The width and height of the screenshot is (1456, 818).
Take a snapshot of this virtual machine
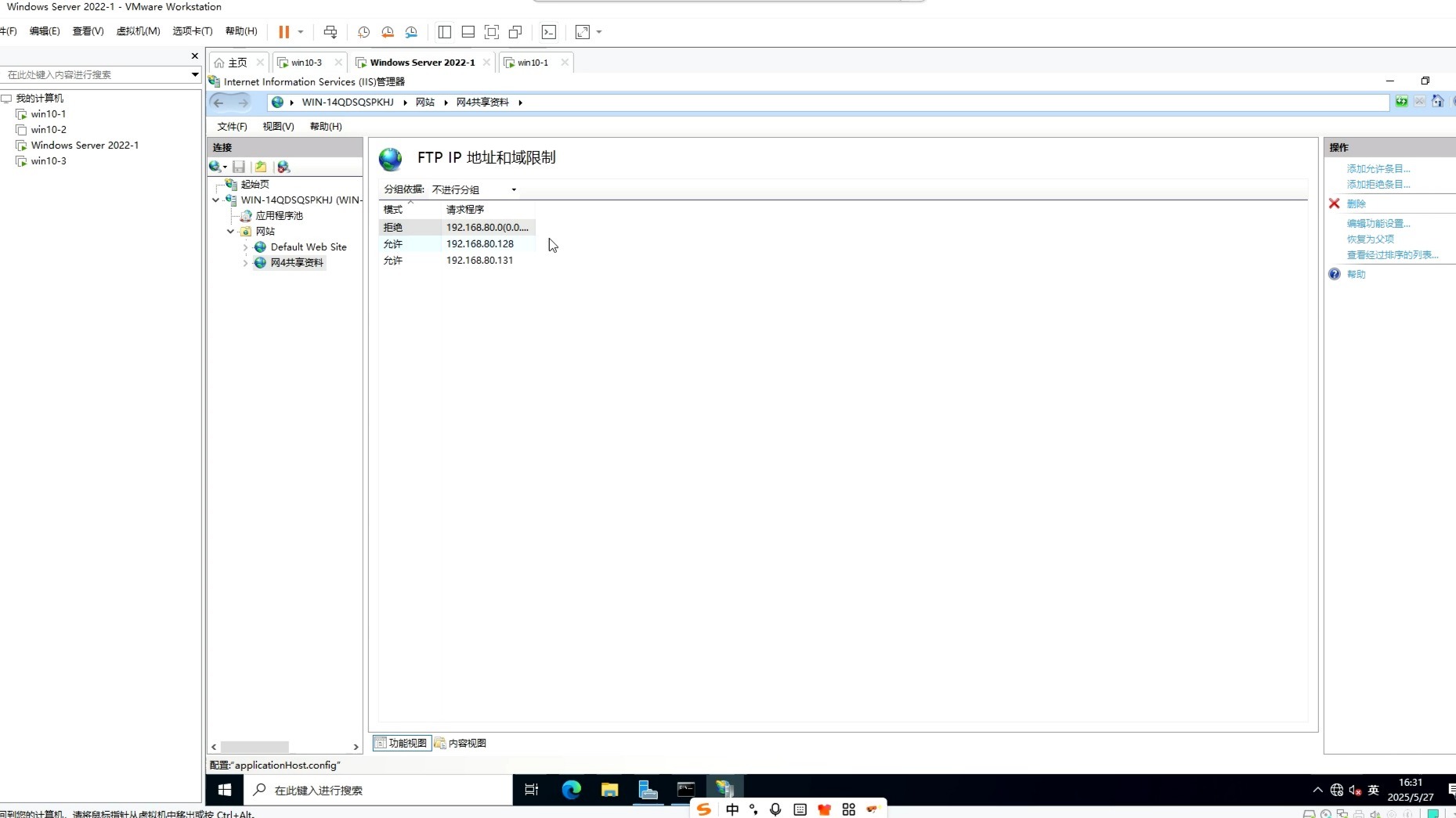pyautogui.click(x=363, y=32)
